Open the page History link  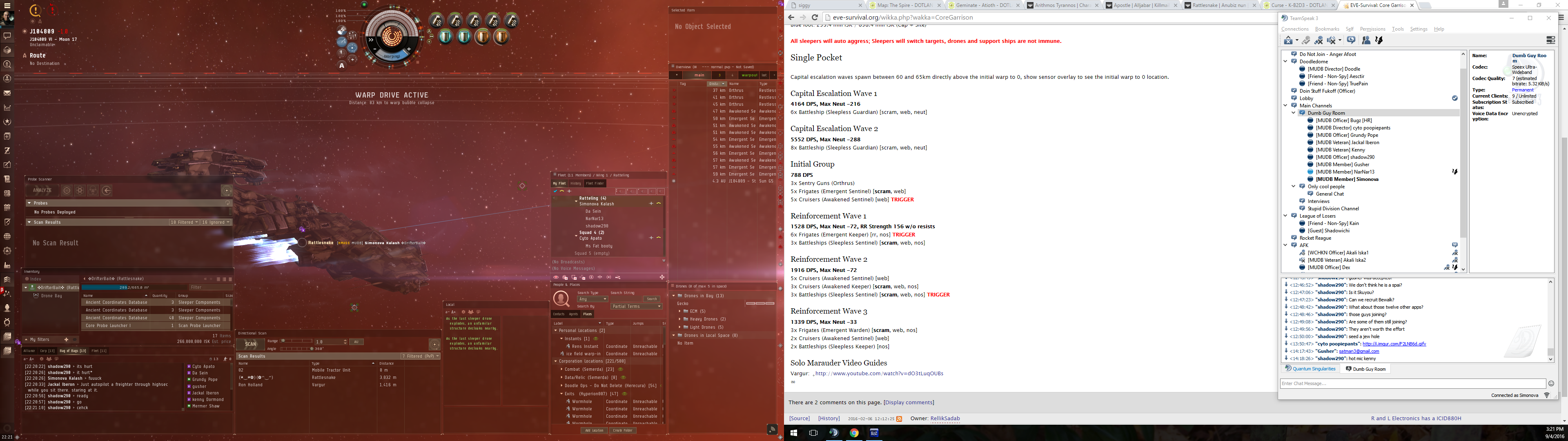pos(829,419)
